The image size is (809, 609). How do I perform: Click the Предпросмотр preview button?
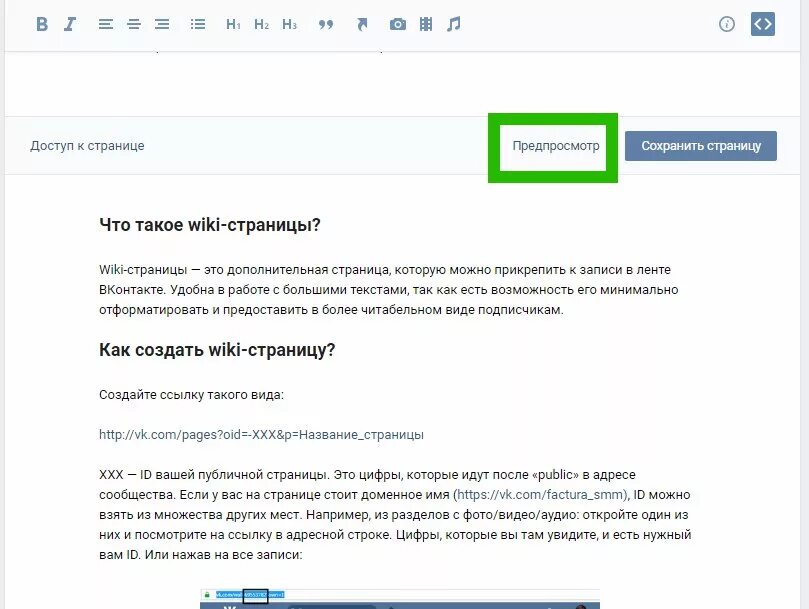click(556, 146)
